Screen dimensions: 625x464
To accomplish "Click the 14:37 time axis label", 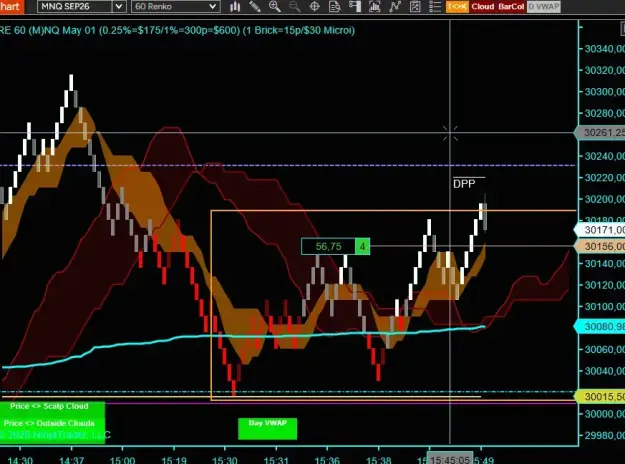I will [x=71, y=460].
